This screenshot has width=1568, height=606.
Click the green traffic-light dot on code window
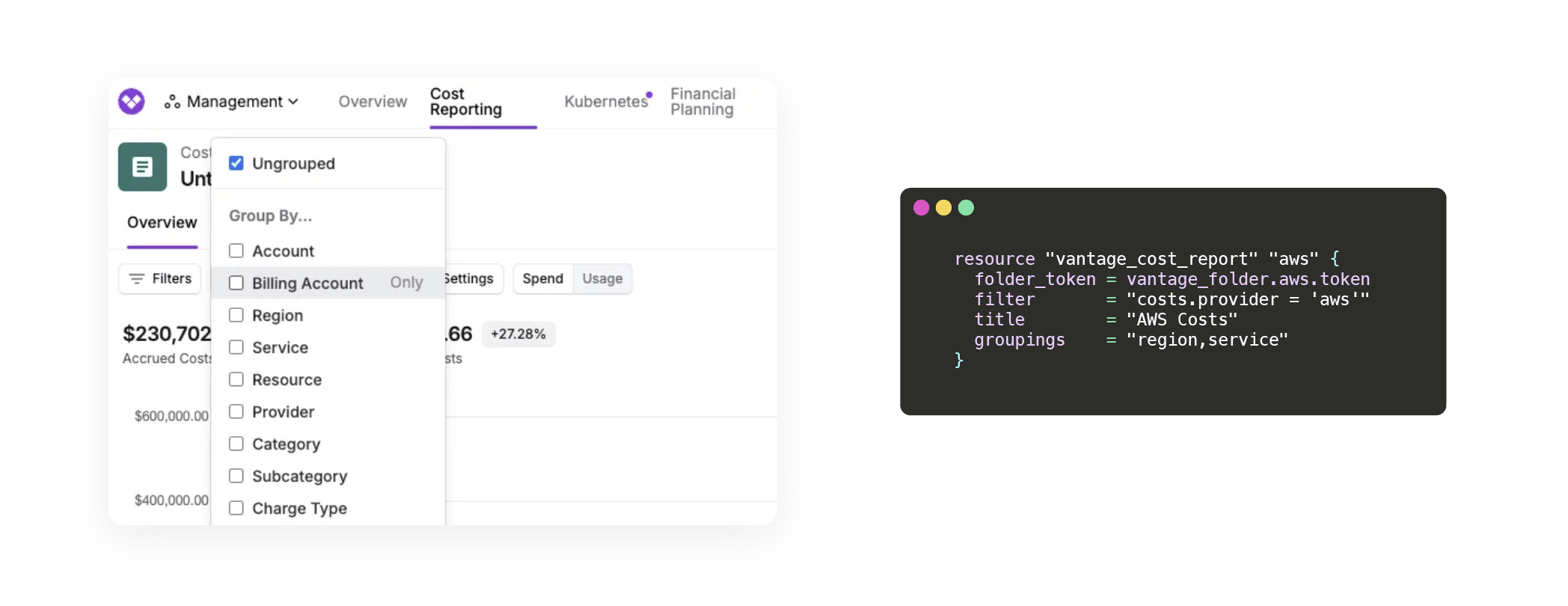[966, 207]
